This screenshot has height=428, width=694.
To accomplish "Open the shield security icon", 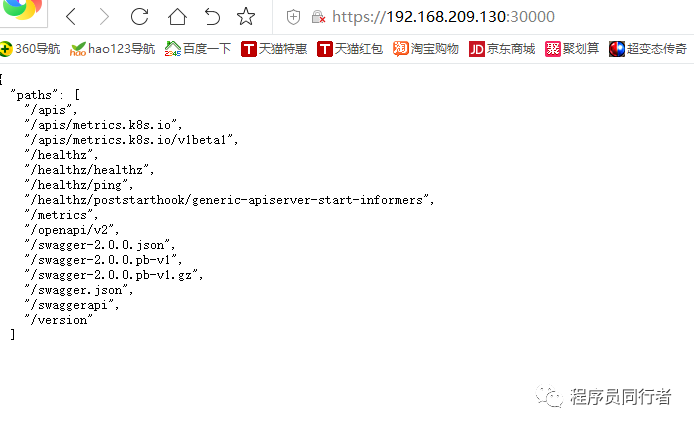I will [x=293, y=17].
